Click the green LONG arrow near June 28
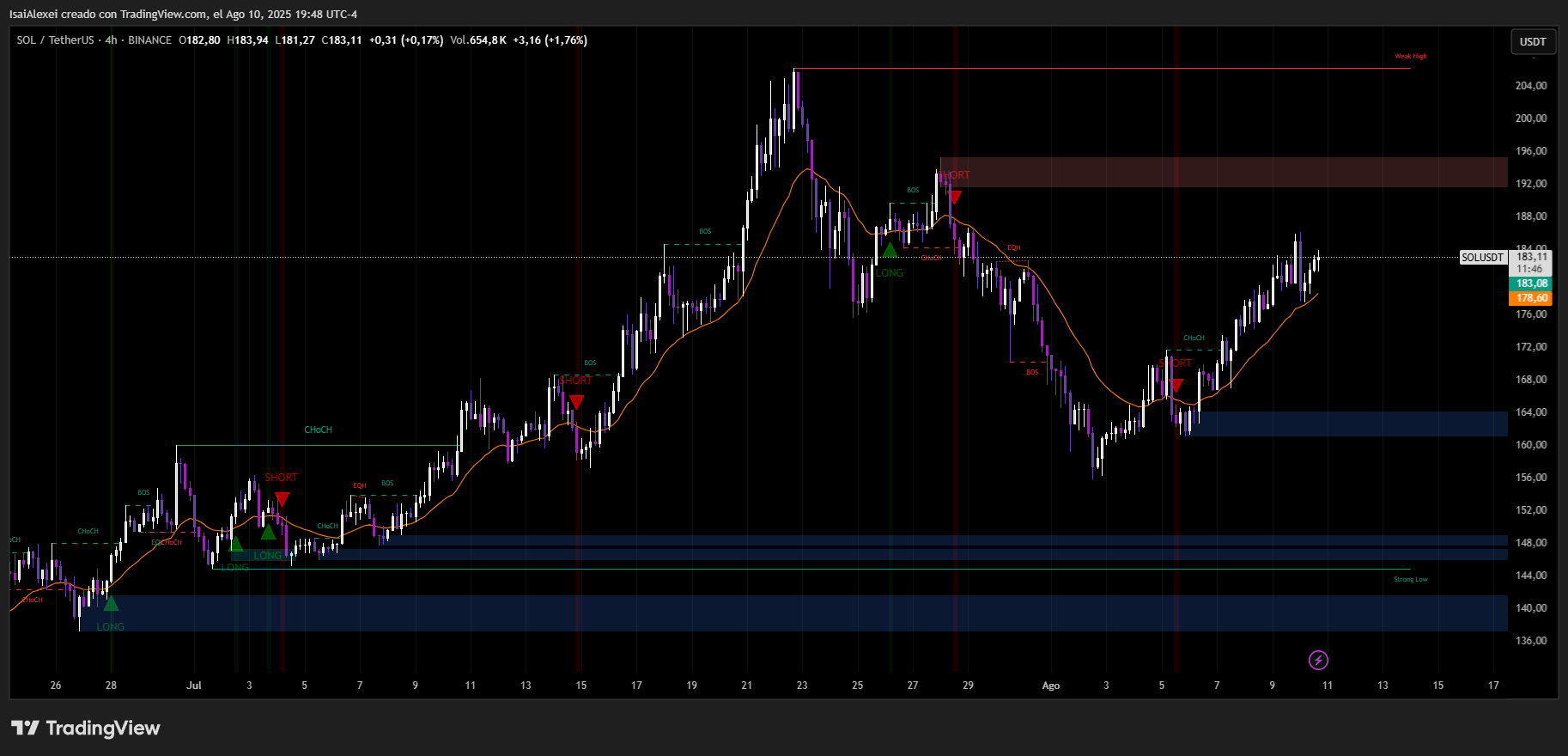This screenshot has width=1568, height=756. tap(111, 604)
